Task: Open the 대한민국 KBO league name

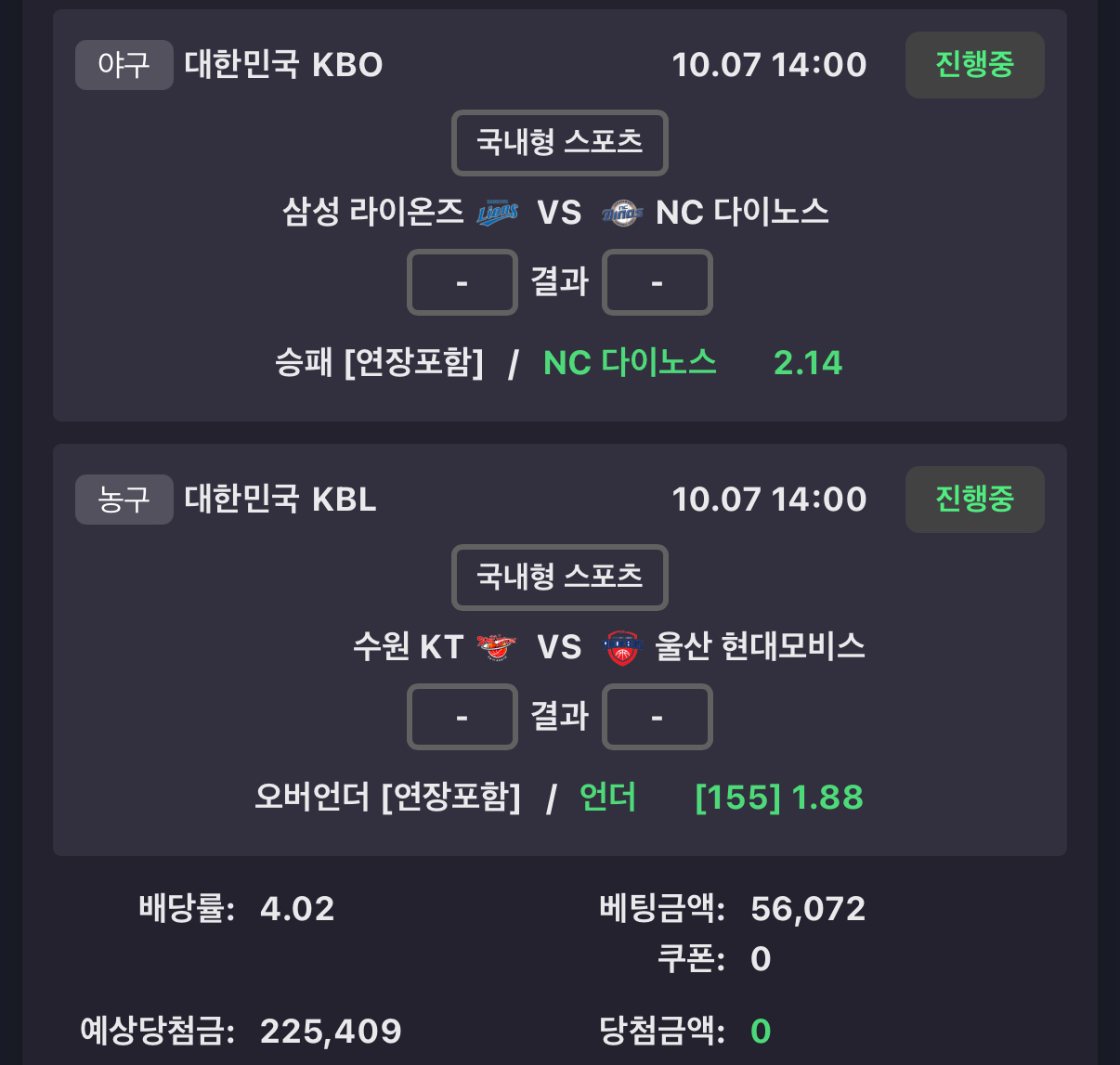Action: [x=283, y=65]
